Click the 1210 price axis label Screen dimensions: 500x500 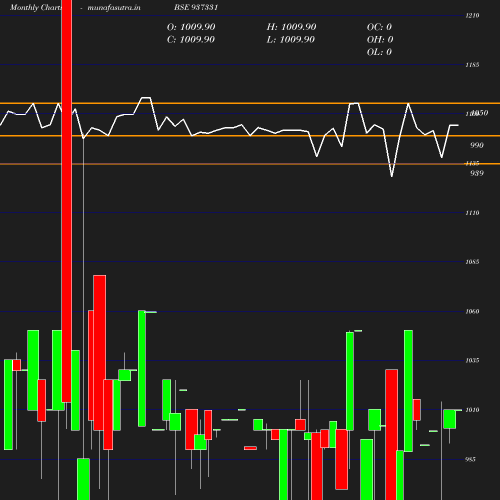click(x=472, y=16)
